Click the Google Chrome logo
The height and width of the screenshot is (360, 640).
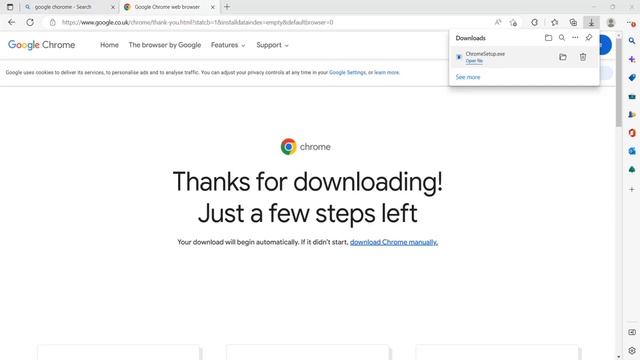coord(42,45)
